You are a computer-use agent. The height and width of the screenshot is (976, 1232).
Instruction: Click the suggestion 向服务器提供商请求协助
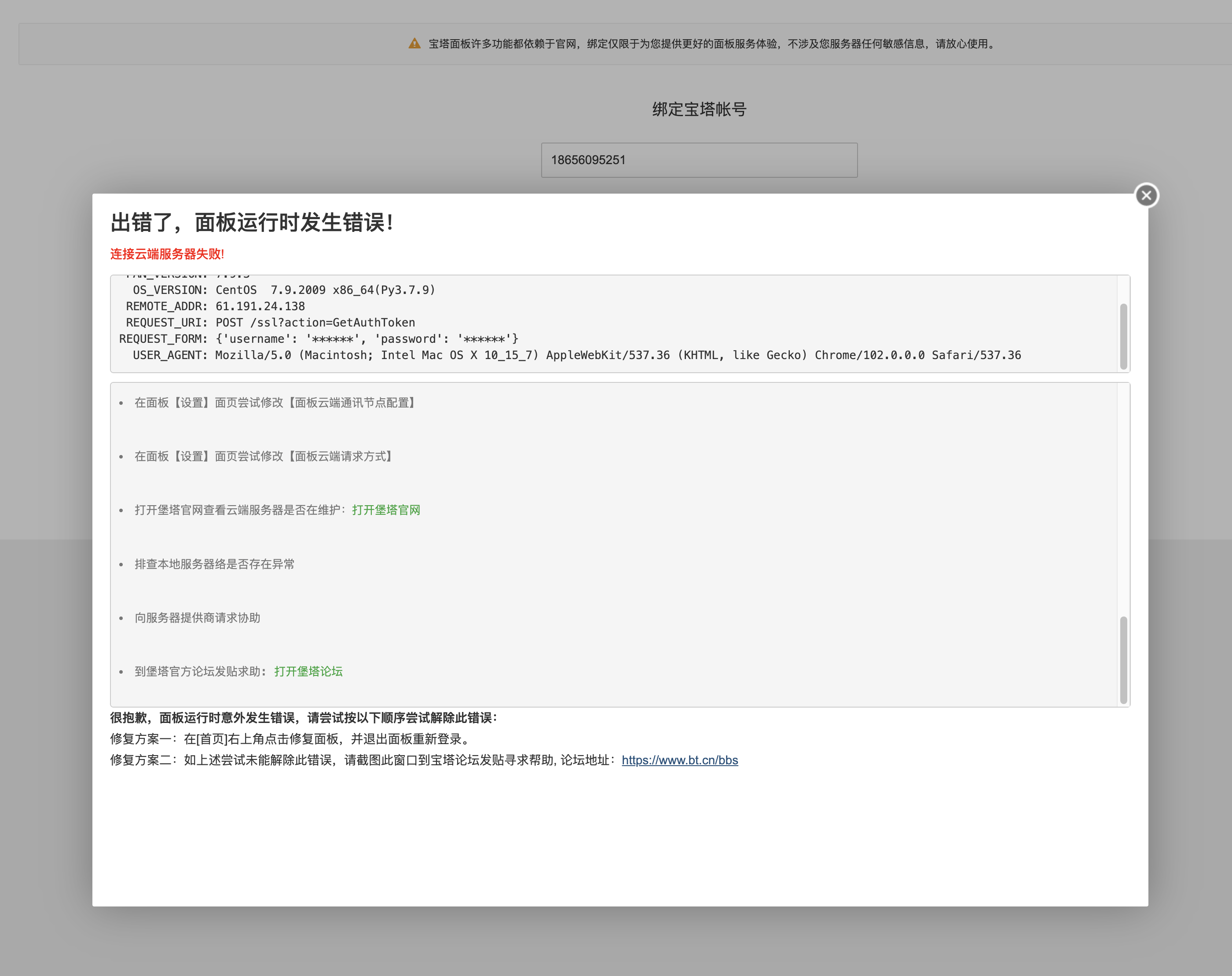(197, 618)
